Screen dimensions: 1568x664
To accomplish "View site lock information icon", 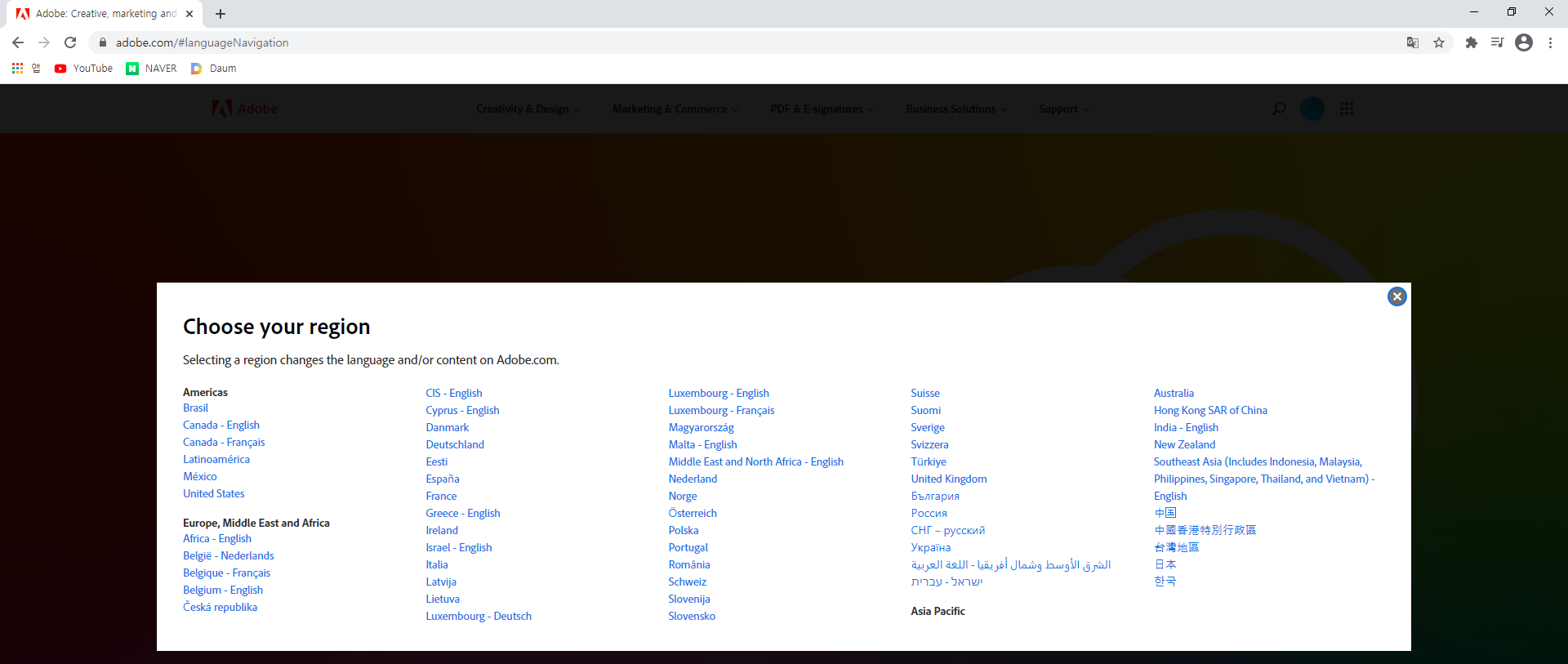I will (103, 42).
